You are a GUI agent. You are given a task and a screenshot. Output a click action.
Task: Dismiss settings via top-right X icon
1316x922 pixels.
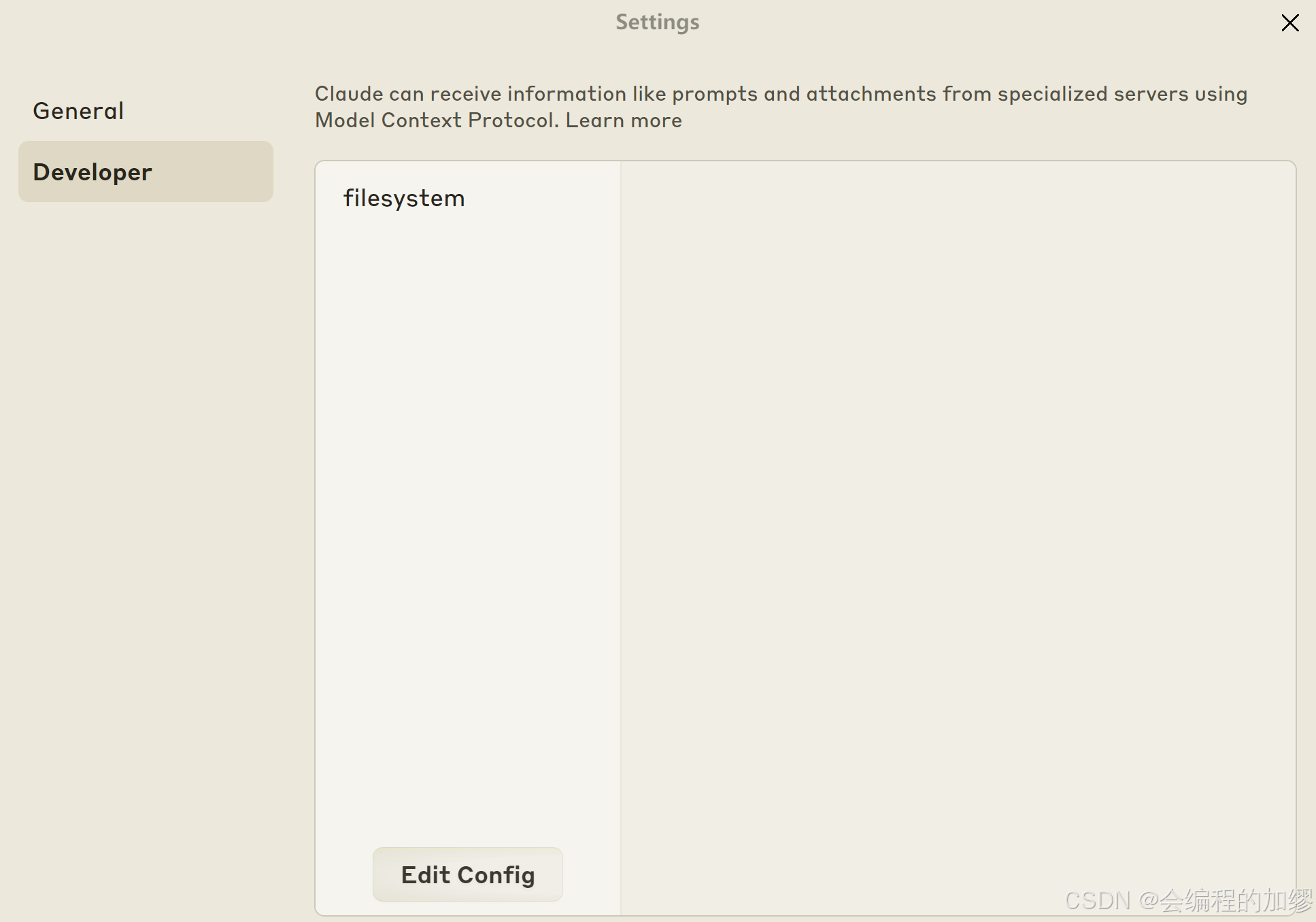[x=1289, y=23]
